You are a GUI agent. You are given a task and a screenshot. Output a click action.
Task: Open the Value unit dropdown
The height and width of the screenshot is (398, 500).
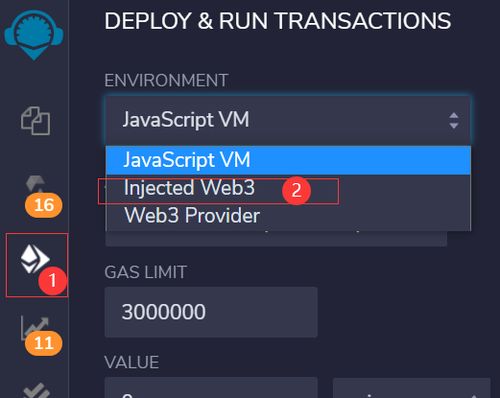[x=412, y=388]
